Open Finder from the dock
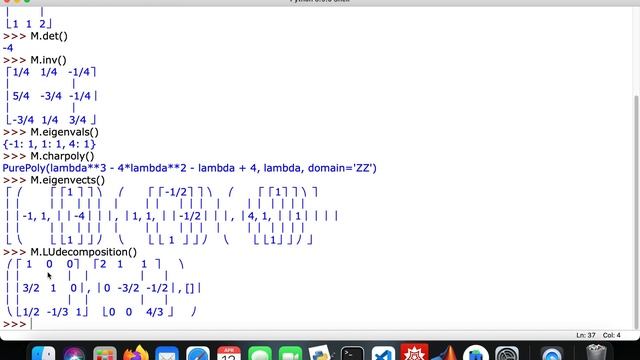 (43, 353)
